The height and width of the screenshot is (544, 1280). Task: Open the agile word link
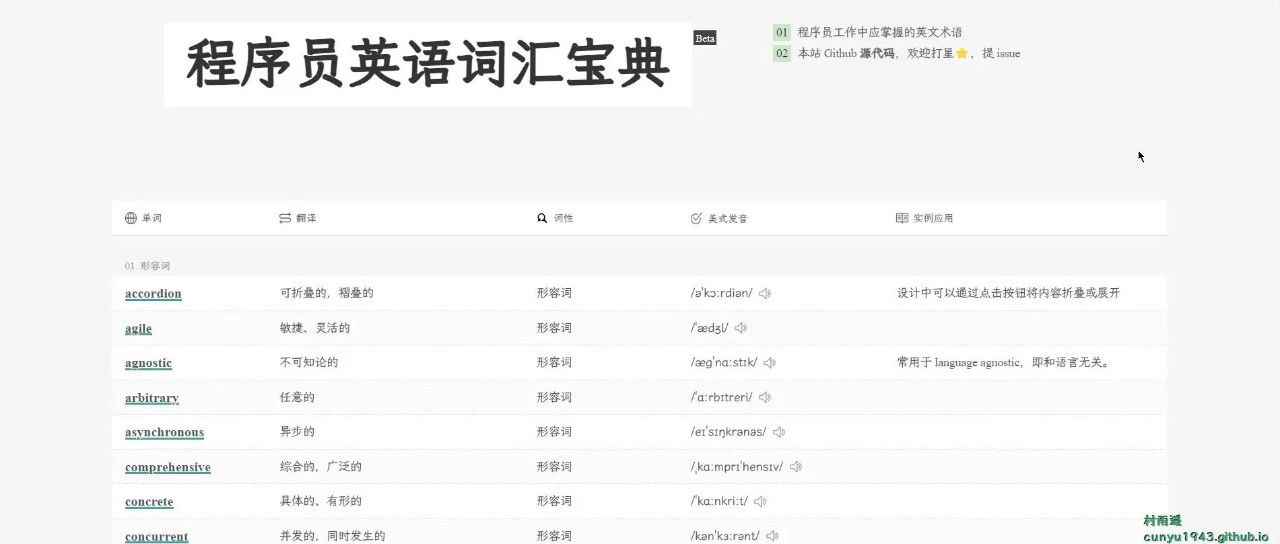(x=138, y=328)
